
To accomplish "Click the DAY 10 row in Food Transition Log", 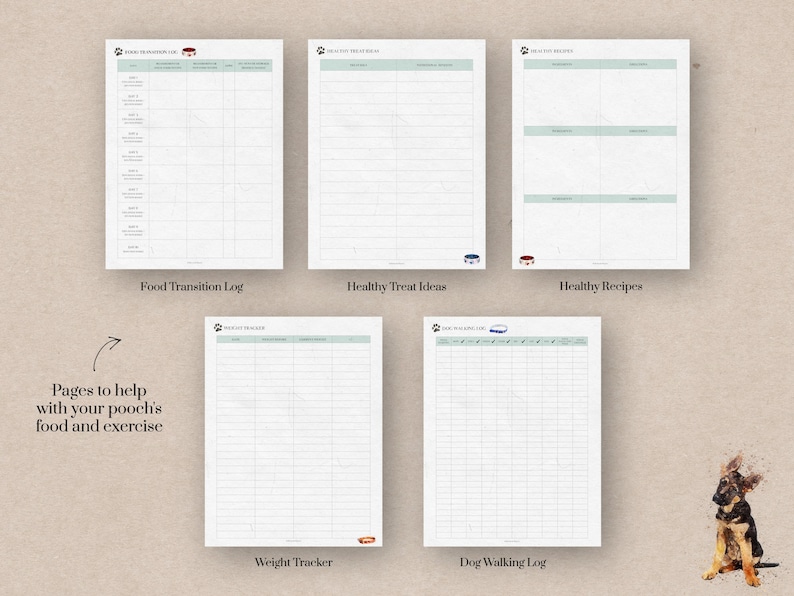I will [x=195, y=249].
